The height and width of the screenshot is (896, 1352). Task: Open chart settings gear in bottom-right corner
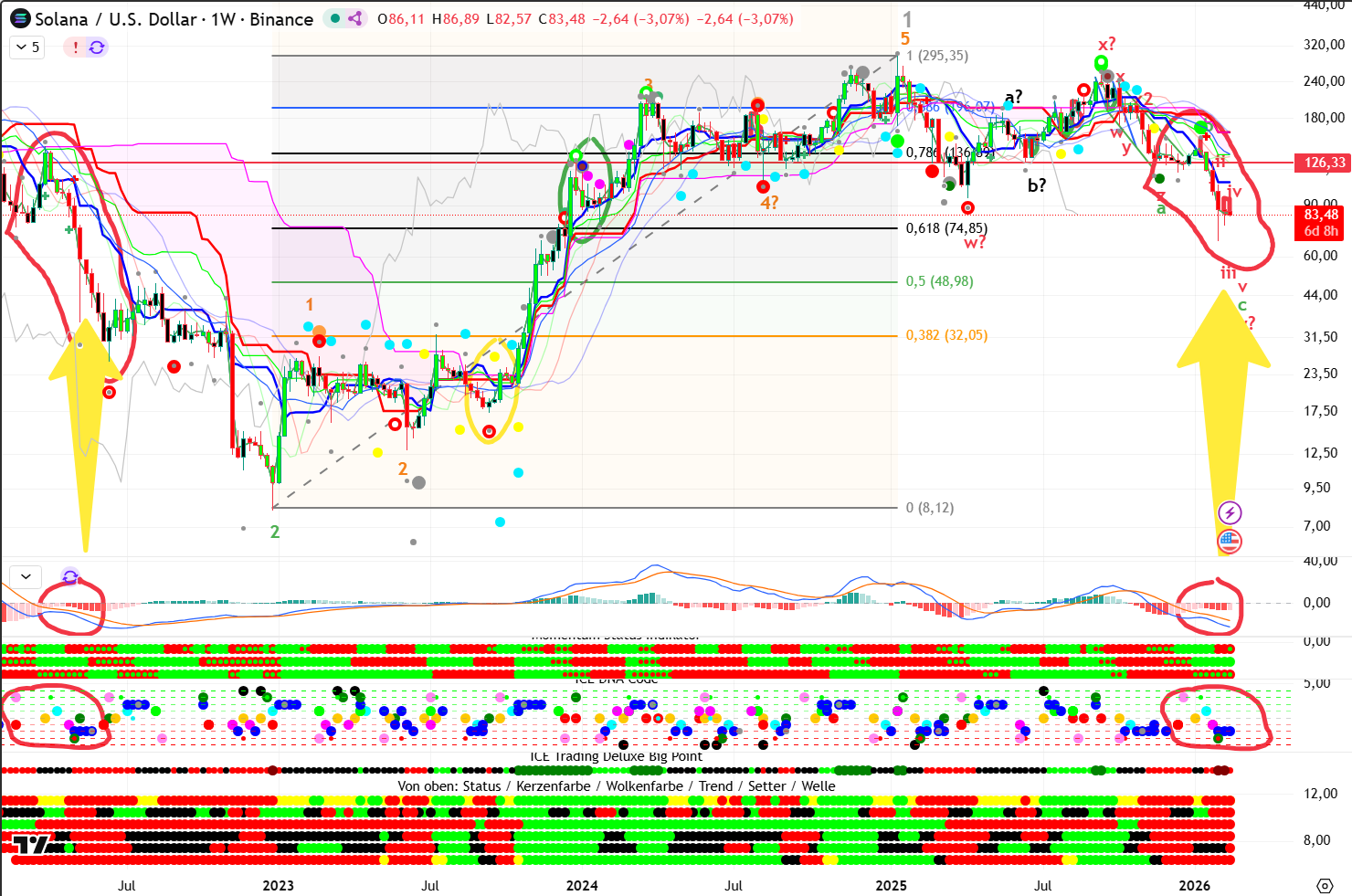click(x=1325, y=885)
